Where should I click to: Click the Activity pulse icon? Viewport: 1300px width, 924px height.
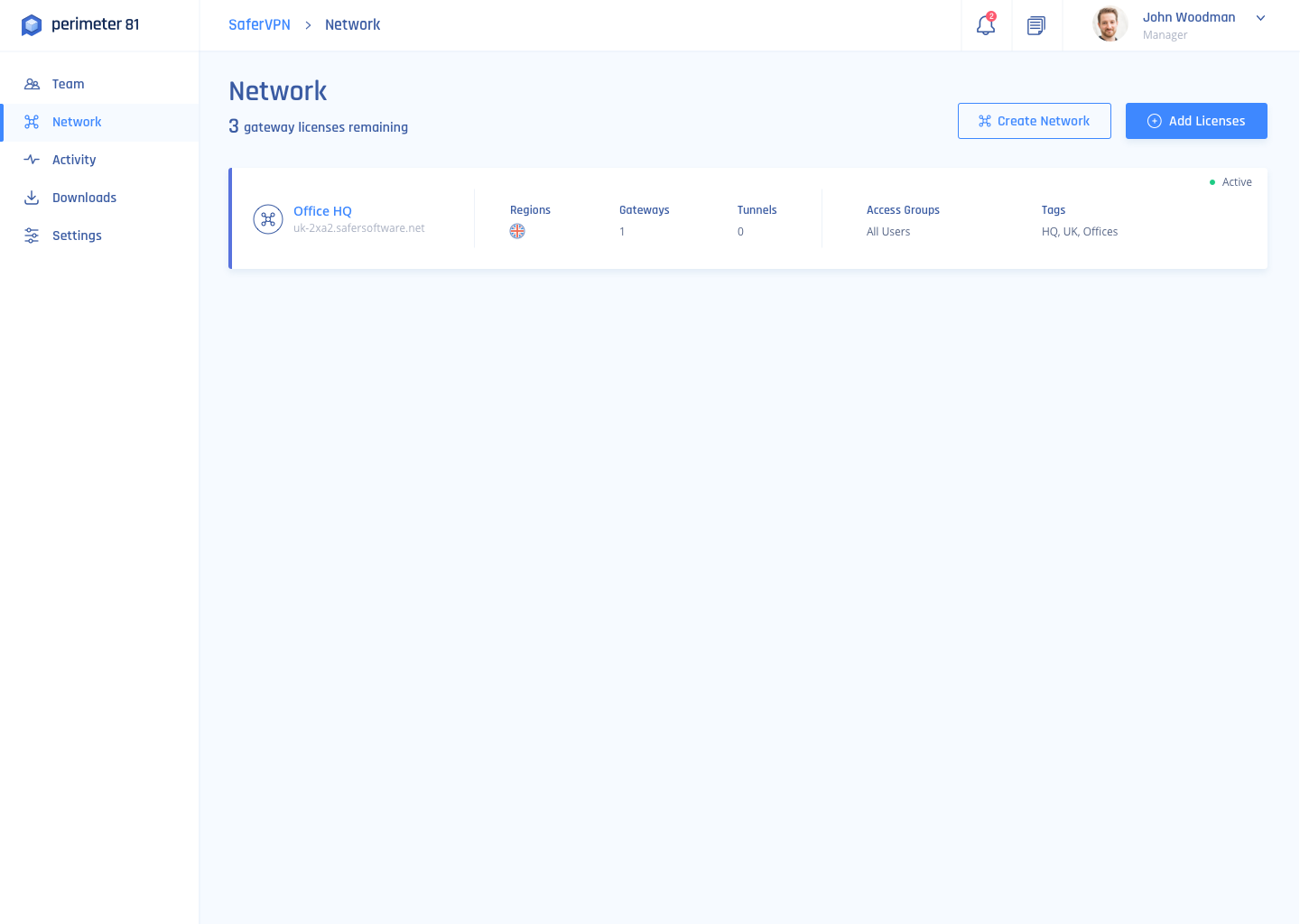(x=32, y=160)
